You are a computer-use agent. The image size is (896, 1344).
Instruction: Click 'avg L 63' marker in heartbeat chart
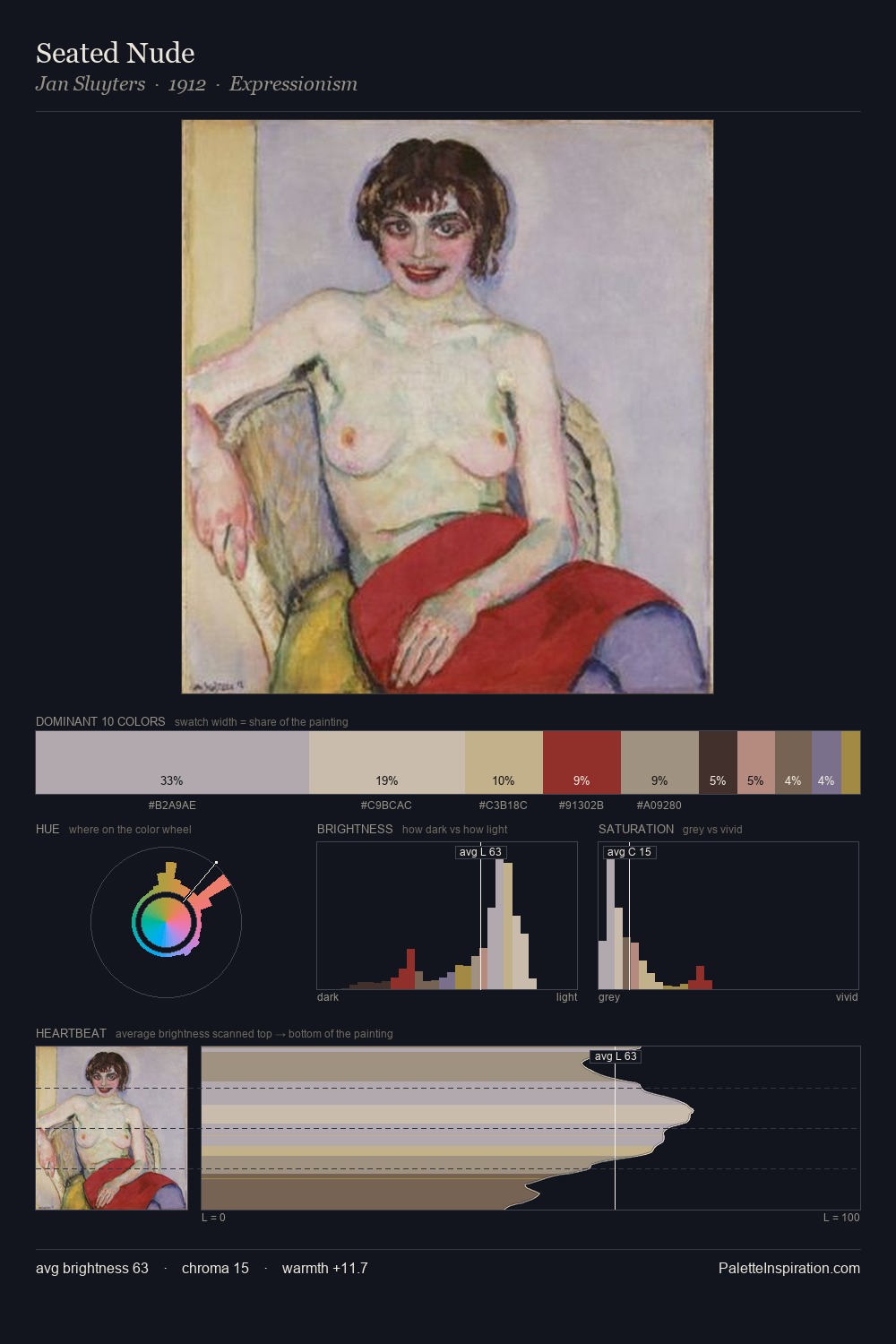point(616,1056)
